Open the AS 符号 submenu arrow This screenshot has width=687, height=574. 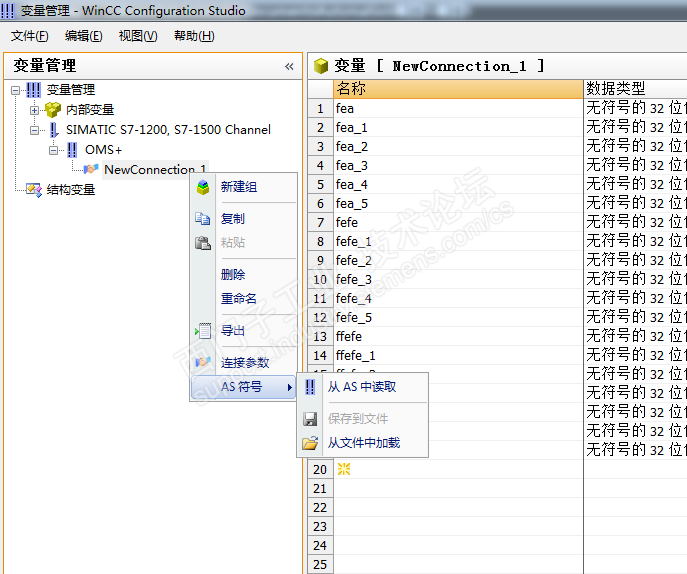point(290,387)
